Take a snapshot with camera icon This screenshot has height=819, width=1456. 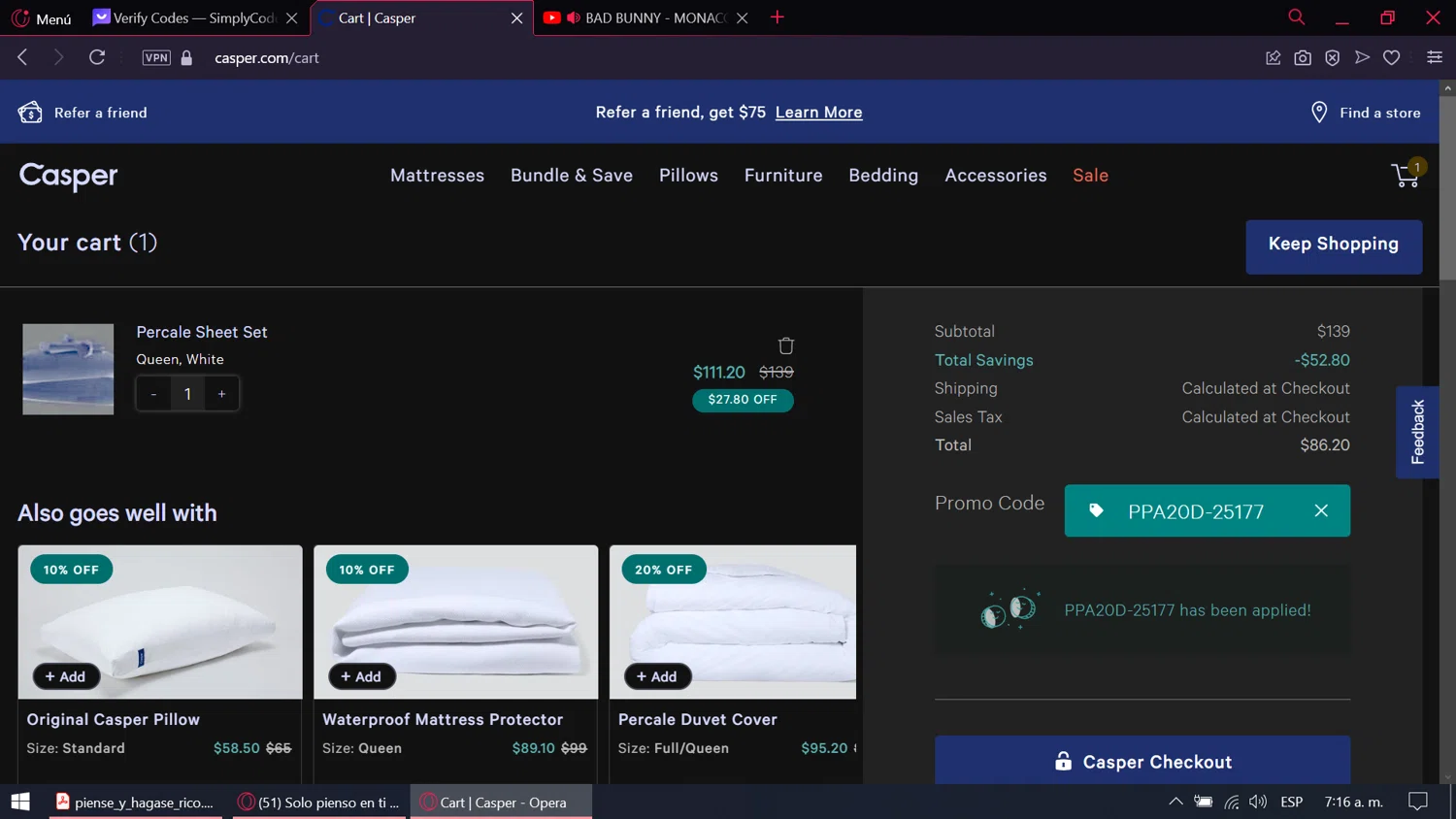[x=1303, y=58]
